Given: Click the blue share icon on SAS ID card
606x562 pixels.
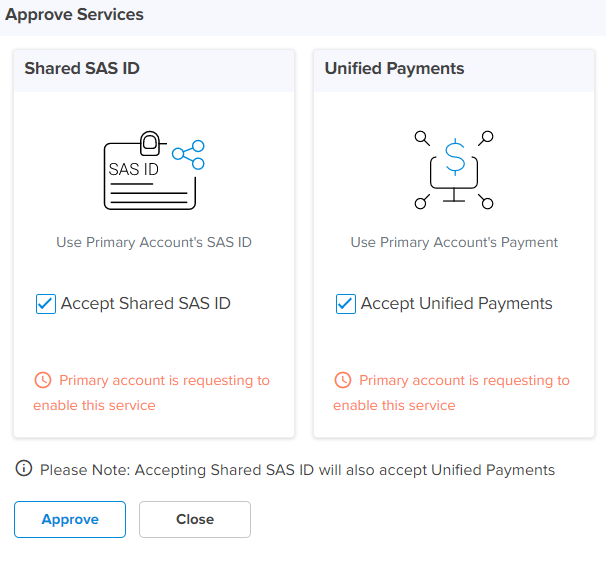Looking at the screenshot, I should [x=189, y=153].
